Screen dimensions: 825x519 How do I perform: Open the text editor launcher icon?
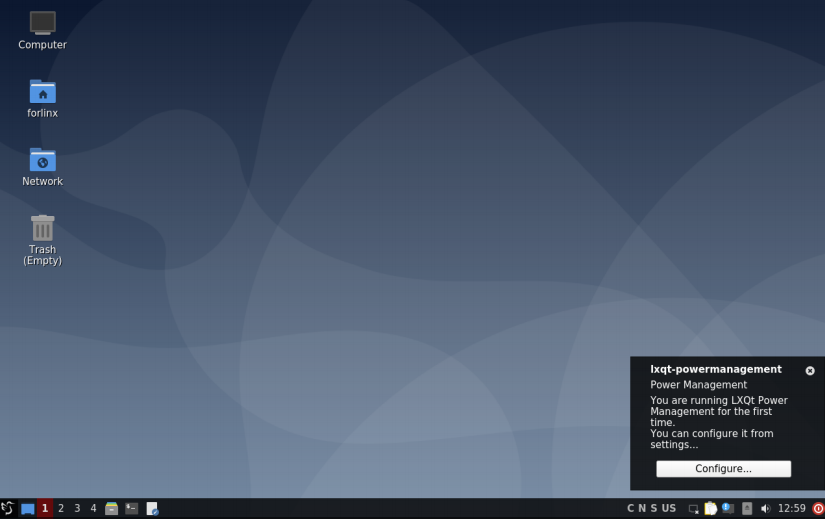[152, 508]
